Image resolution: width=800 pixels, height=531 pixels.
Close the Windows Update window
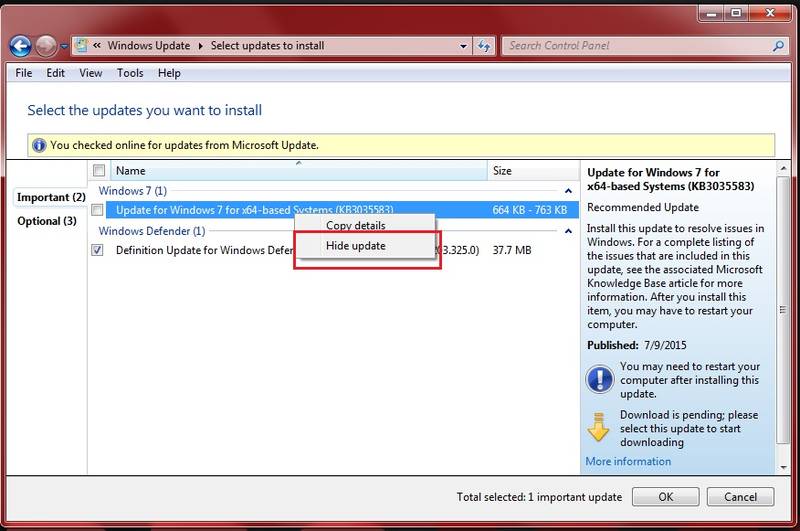(x=770, y=13)
